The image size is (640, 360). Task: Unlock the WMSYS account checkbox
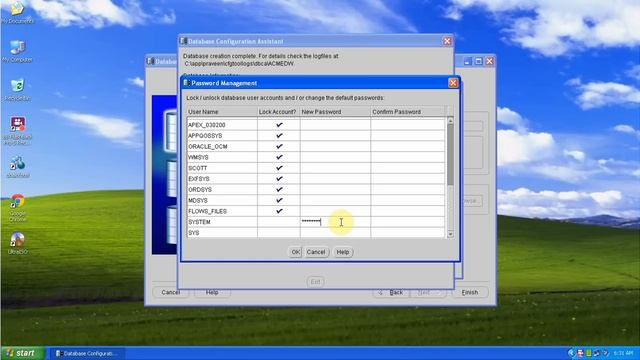click(x=279, y=157)
